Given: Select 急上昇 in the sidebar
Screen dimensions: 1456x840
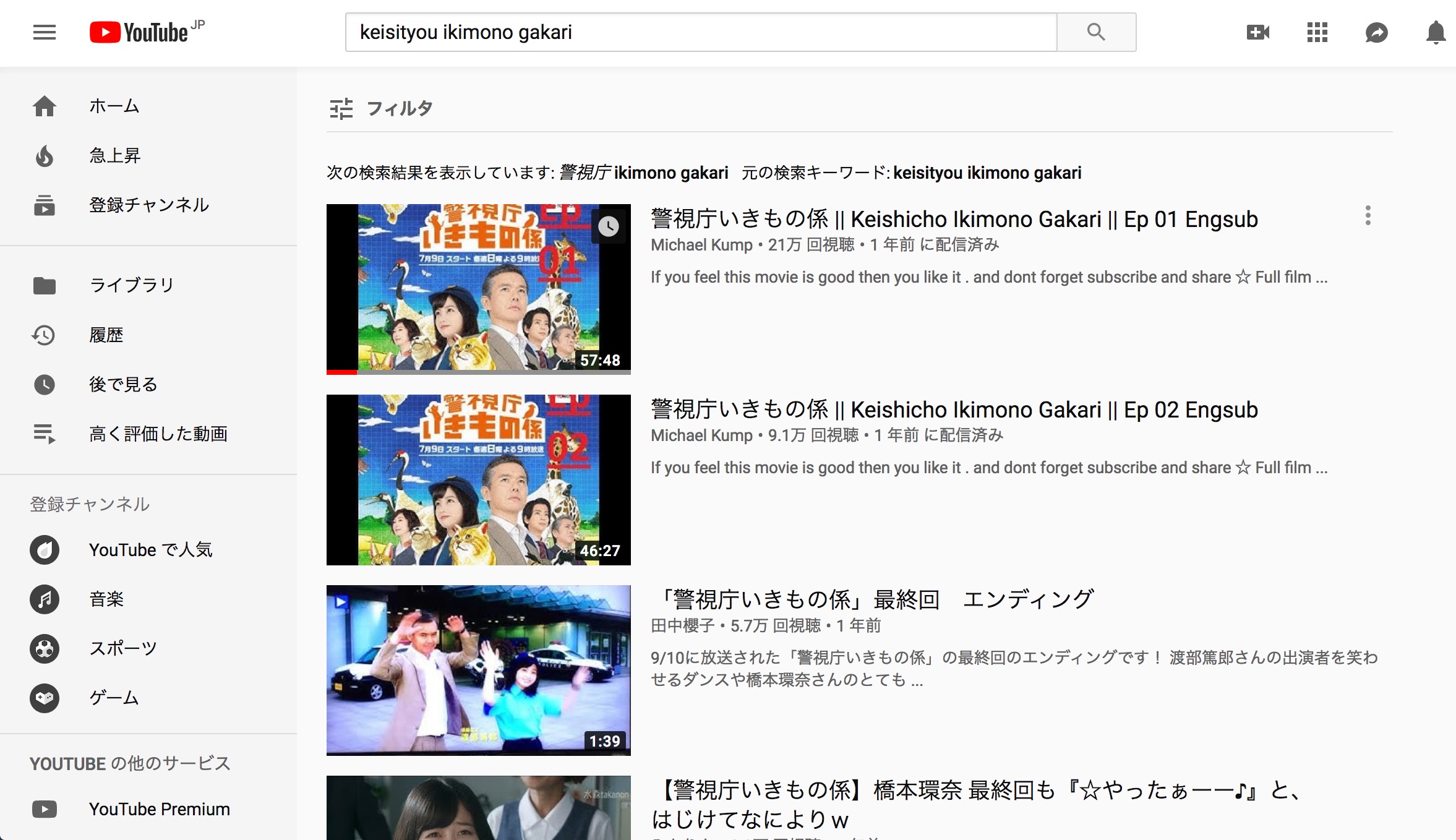Looking at the screenshot, I should pyautogui.click(x=148, y=156).
